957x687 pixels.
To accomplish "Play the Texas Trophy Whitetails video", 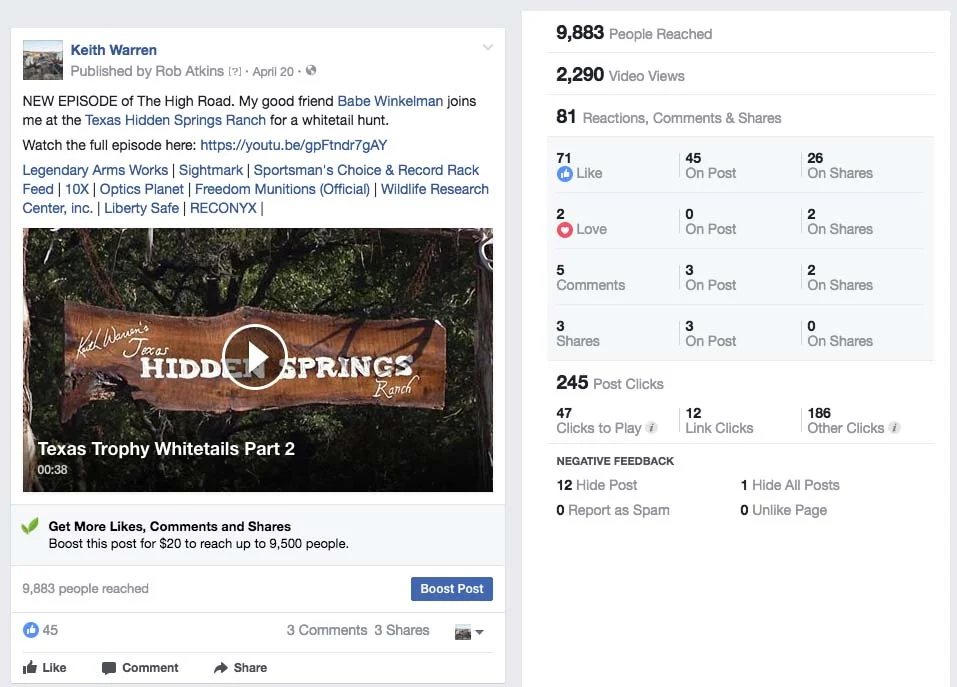I will (255, 357).
